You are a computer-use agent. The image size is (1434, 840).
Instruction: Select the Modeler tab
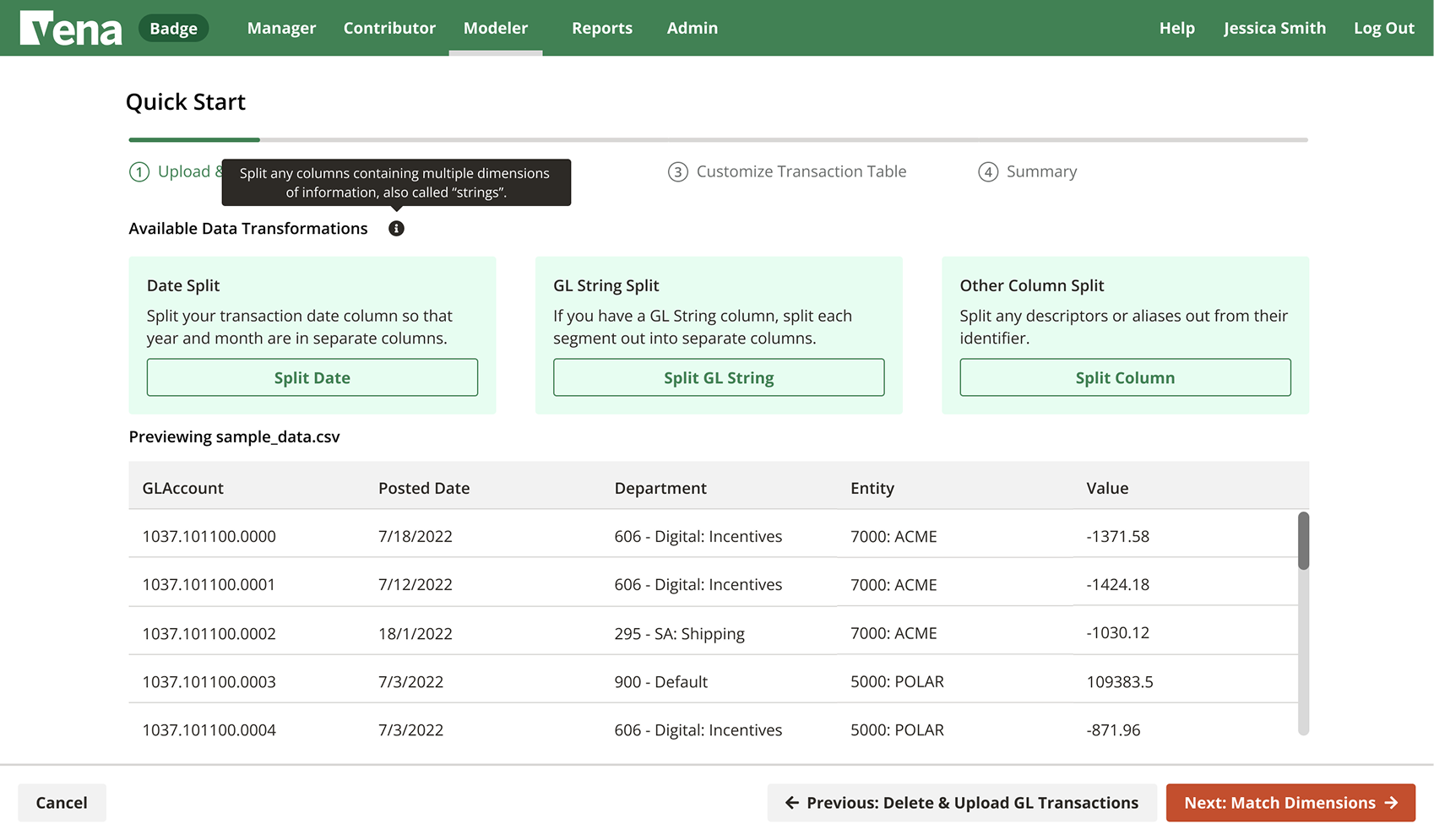click(x=496, y=28)
